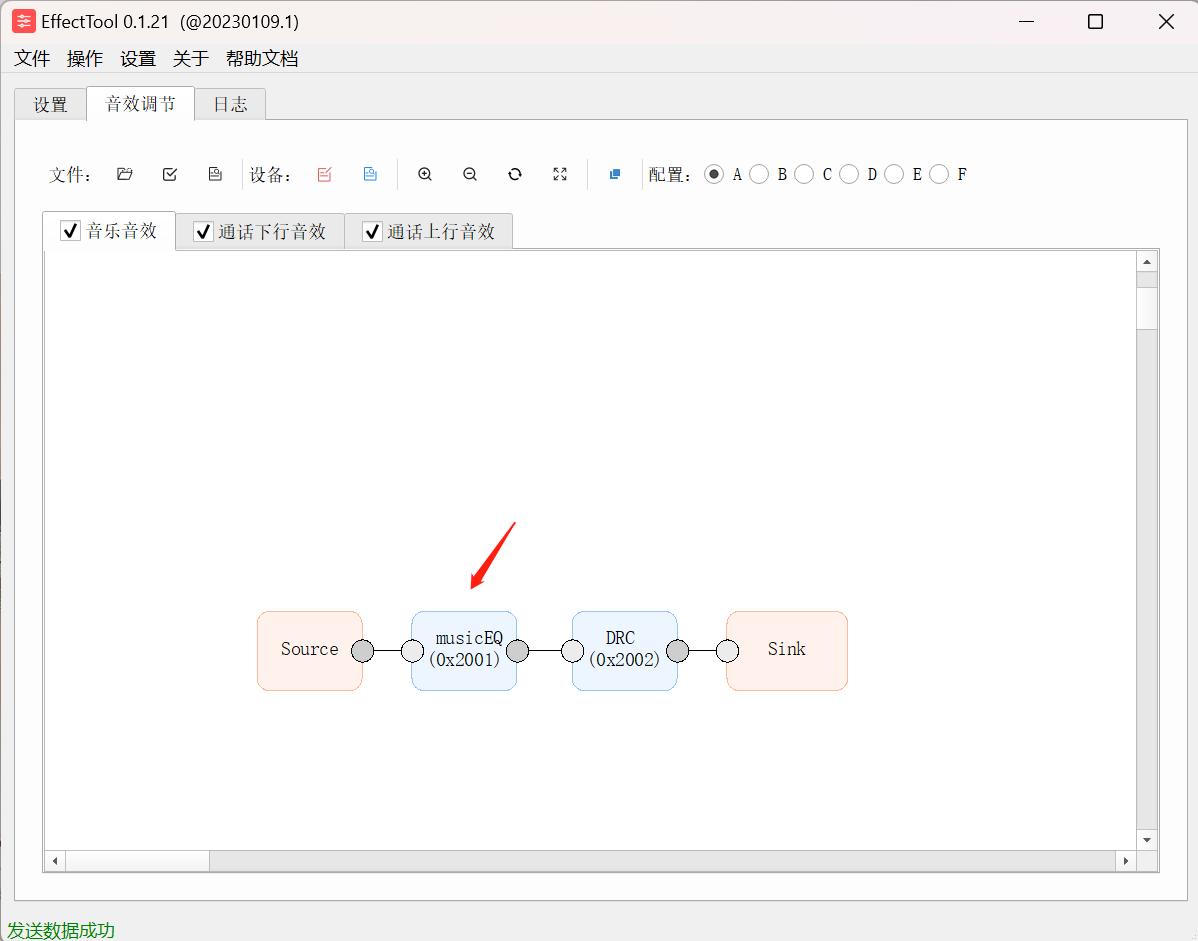Click the blue stacked squares icon
Image resolution: width=1198 pixels, height=941 pixels.
point(614,174)
